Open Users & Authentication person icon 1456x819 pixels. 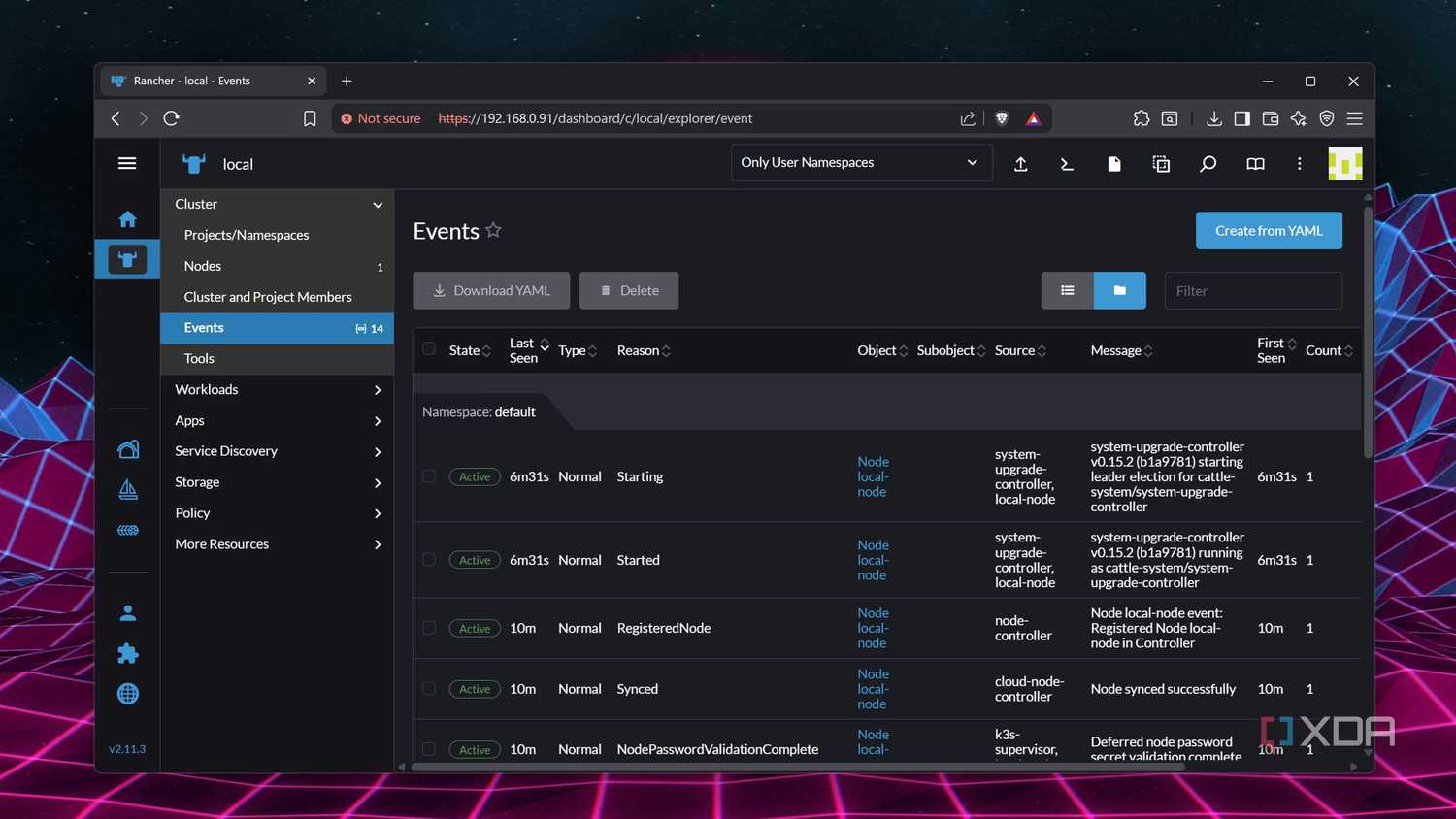click(x=127, y=613)
